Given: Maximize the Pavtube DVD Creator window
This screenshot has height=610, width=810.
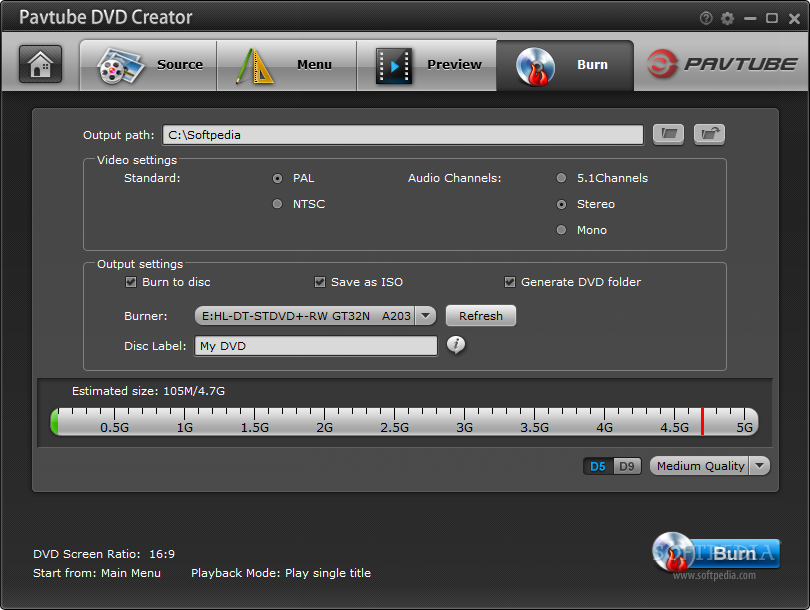Looking at the screenshot, I should tap(772, 19).
